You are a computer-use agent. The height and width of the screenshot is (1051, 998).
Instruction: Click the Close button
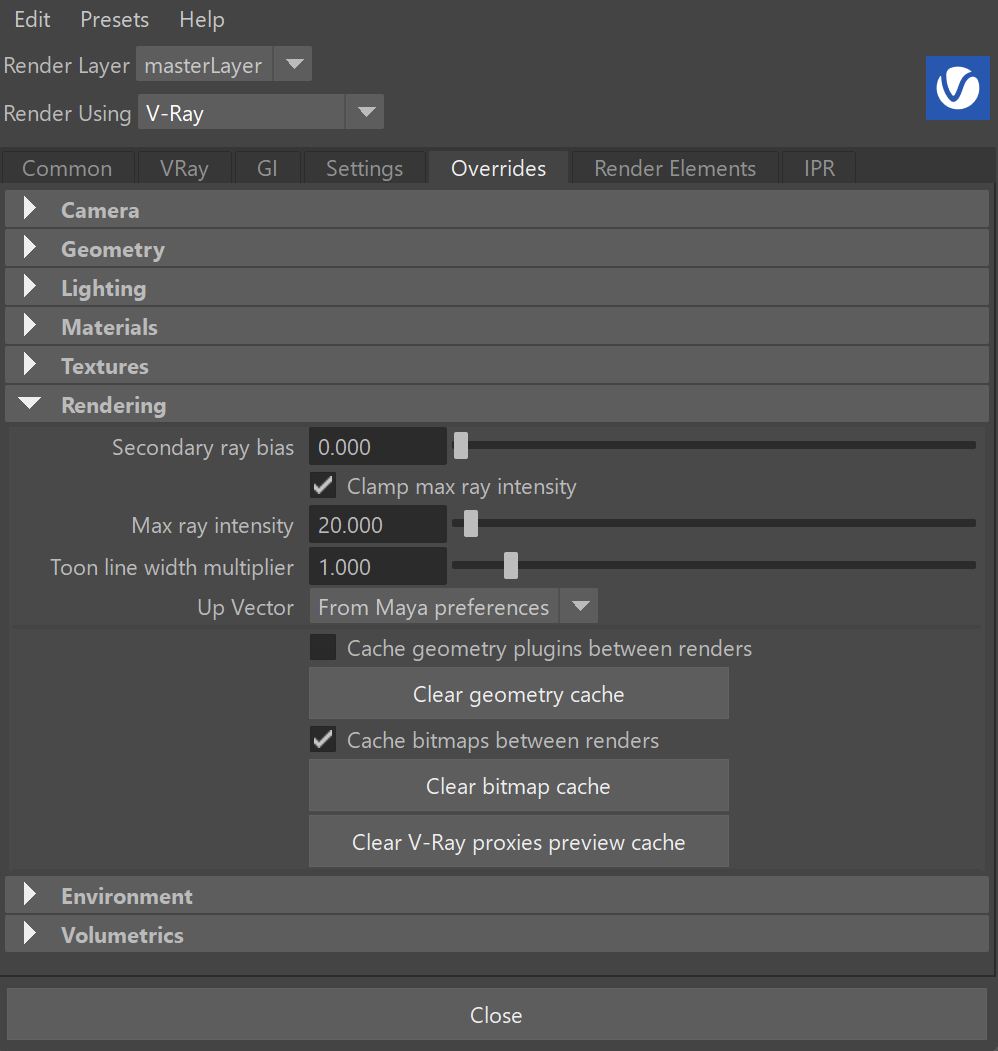click(497, 1014)
